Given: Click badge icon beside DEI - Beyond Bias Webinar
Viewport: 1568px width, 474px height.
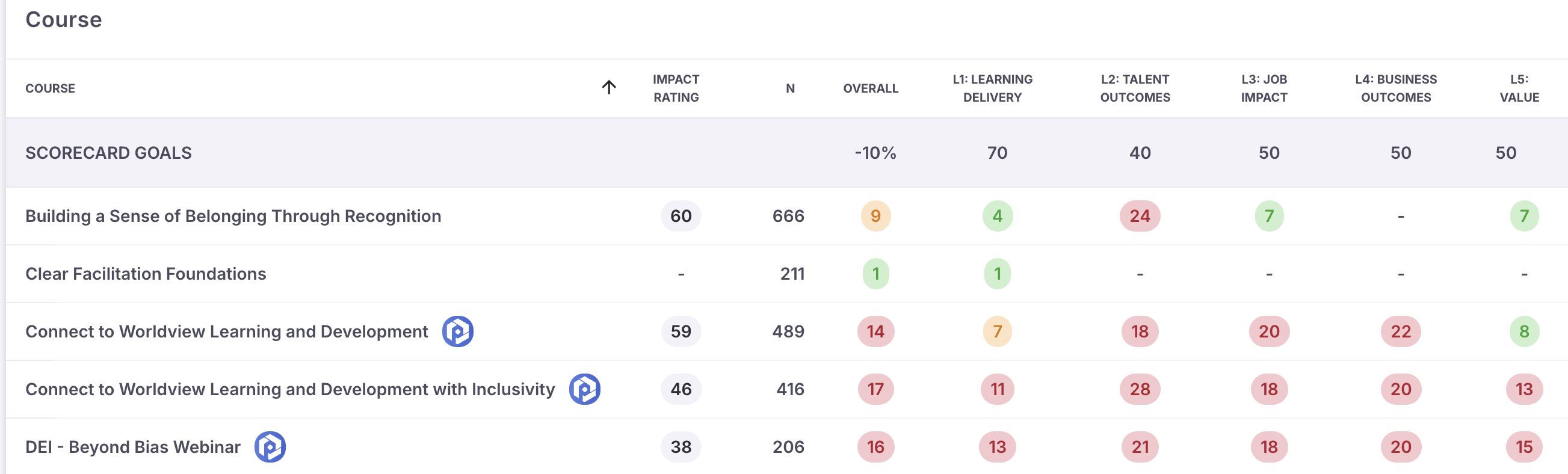Looking at the screenshot, I should click(270, 447).
